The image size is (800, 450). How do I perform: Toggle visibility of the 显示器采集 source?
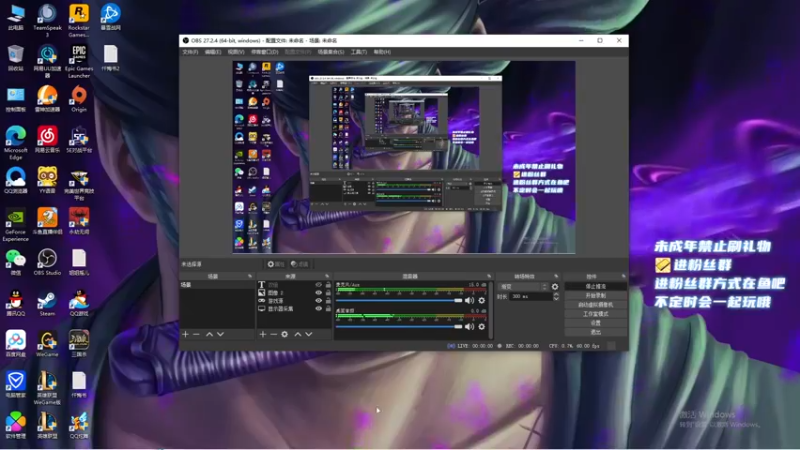click(x=318, y=309)
